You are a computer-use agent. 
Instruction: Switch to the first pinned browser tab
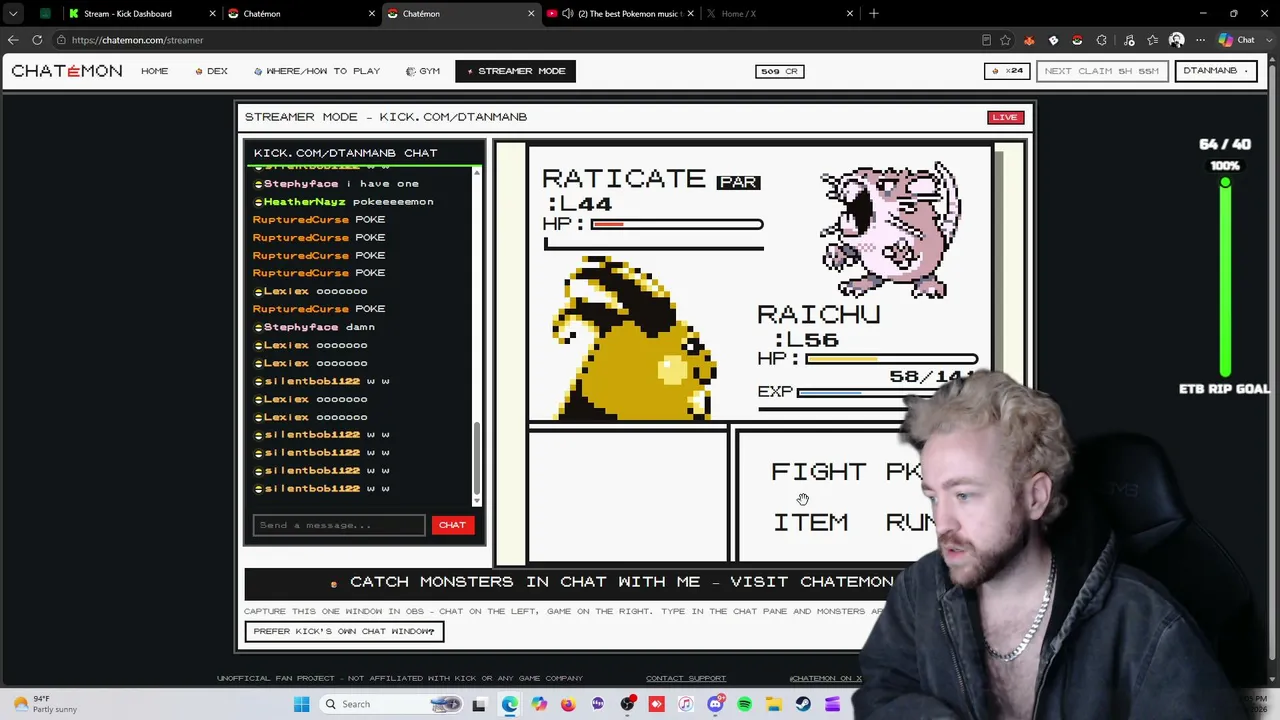[45, 13]
